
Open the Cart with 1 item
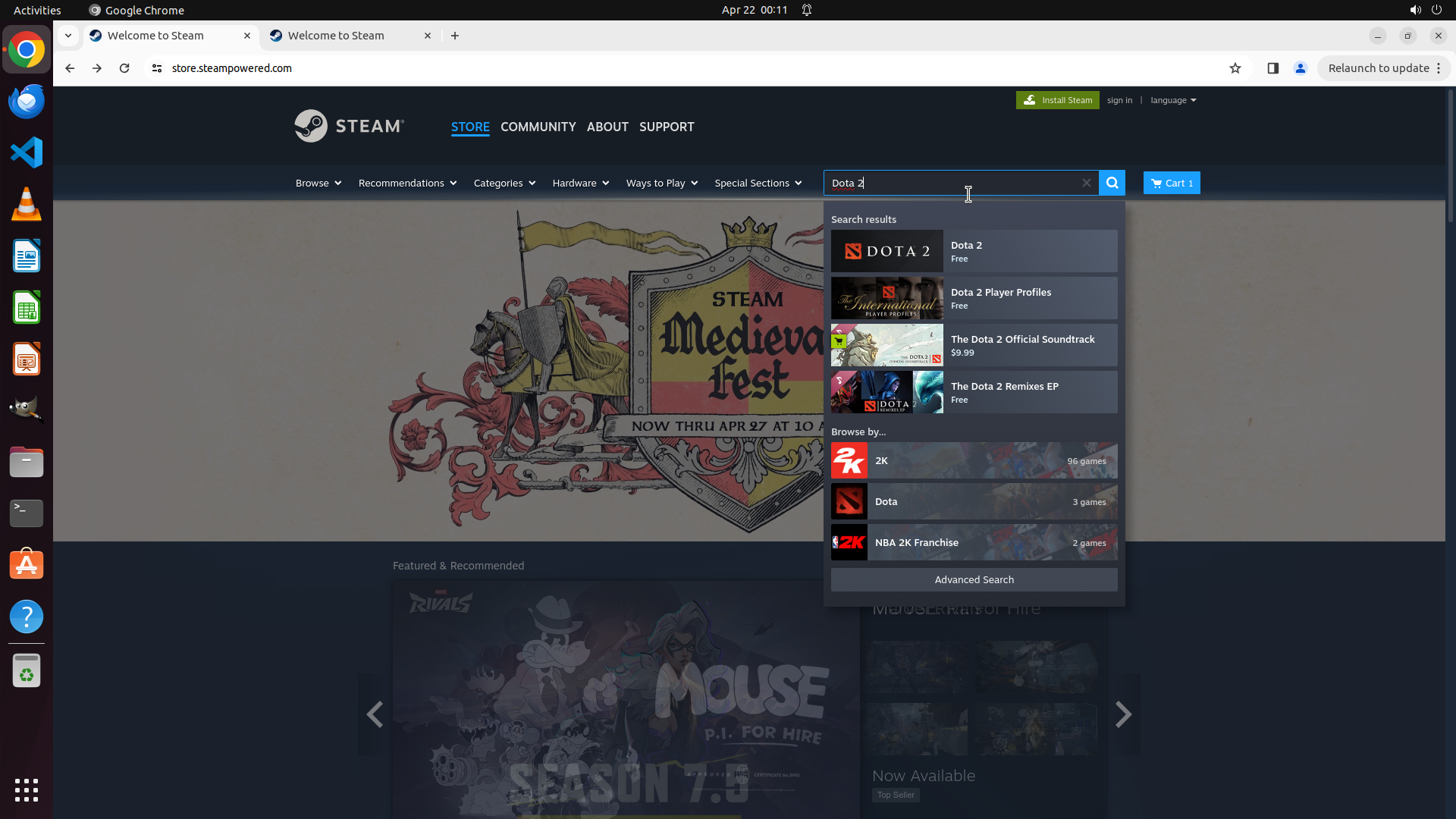1171,183
